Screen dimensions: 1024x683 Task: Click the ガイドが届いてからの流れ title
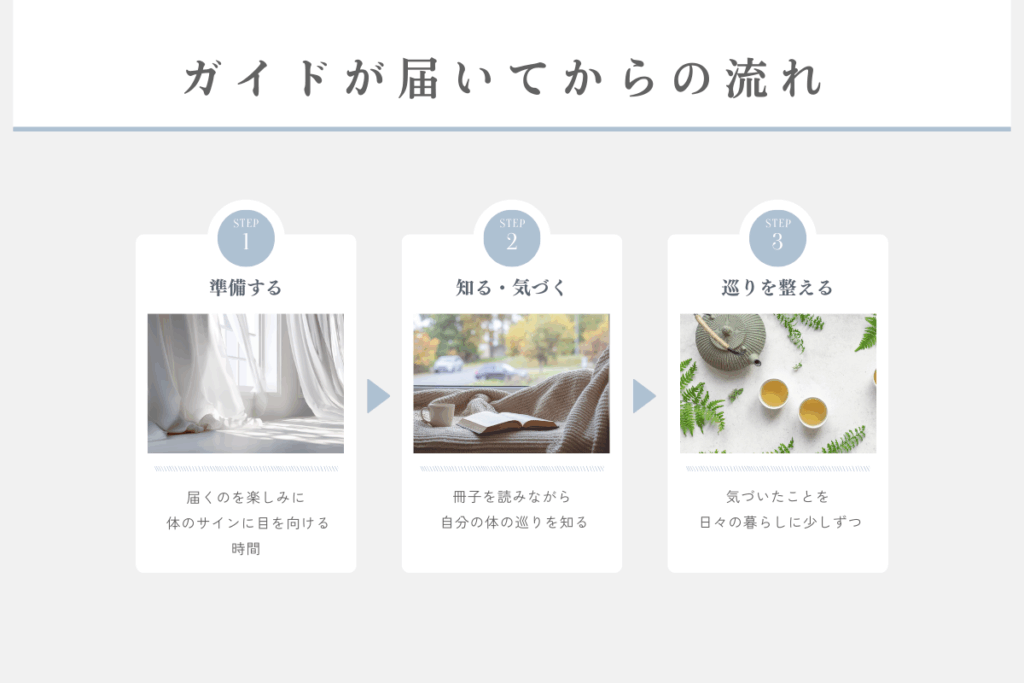coord(502,78)
